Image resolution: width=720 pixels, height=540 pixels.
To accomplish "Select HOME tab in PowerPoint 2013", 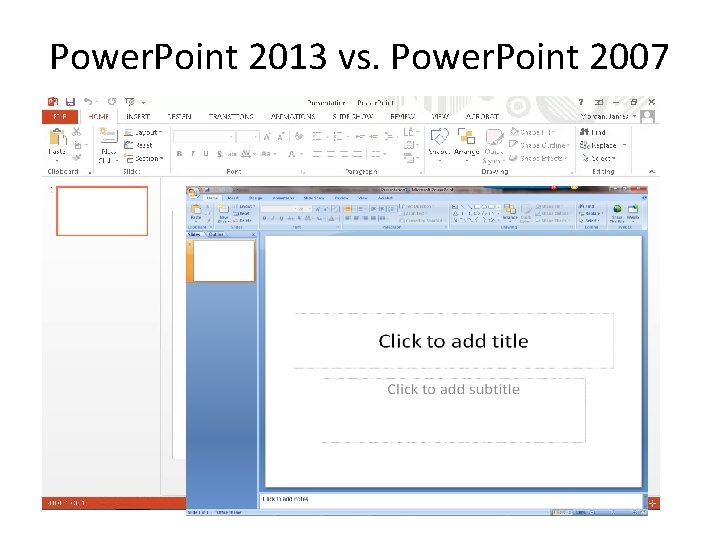I will (x=98, y=117).
